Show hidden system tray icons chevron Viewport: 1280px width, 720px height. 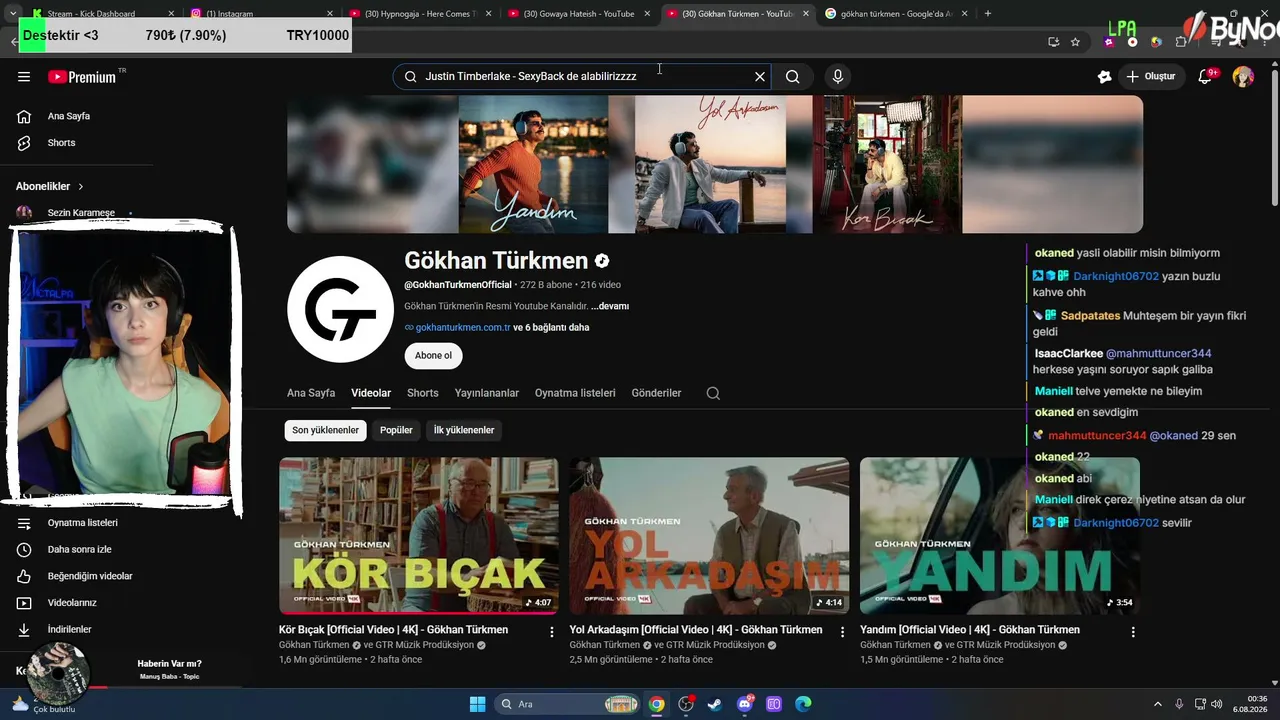click(1158, 704)
